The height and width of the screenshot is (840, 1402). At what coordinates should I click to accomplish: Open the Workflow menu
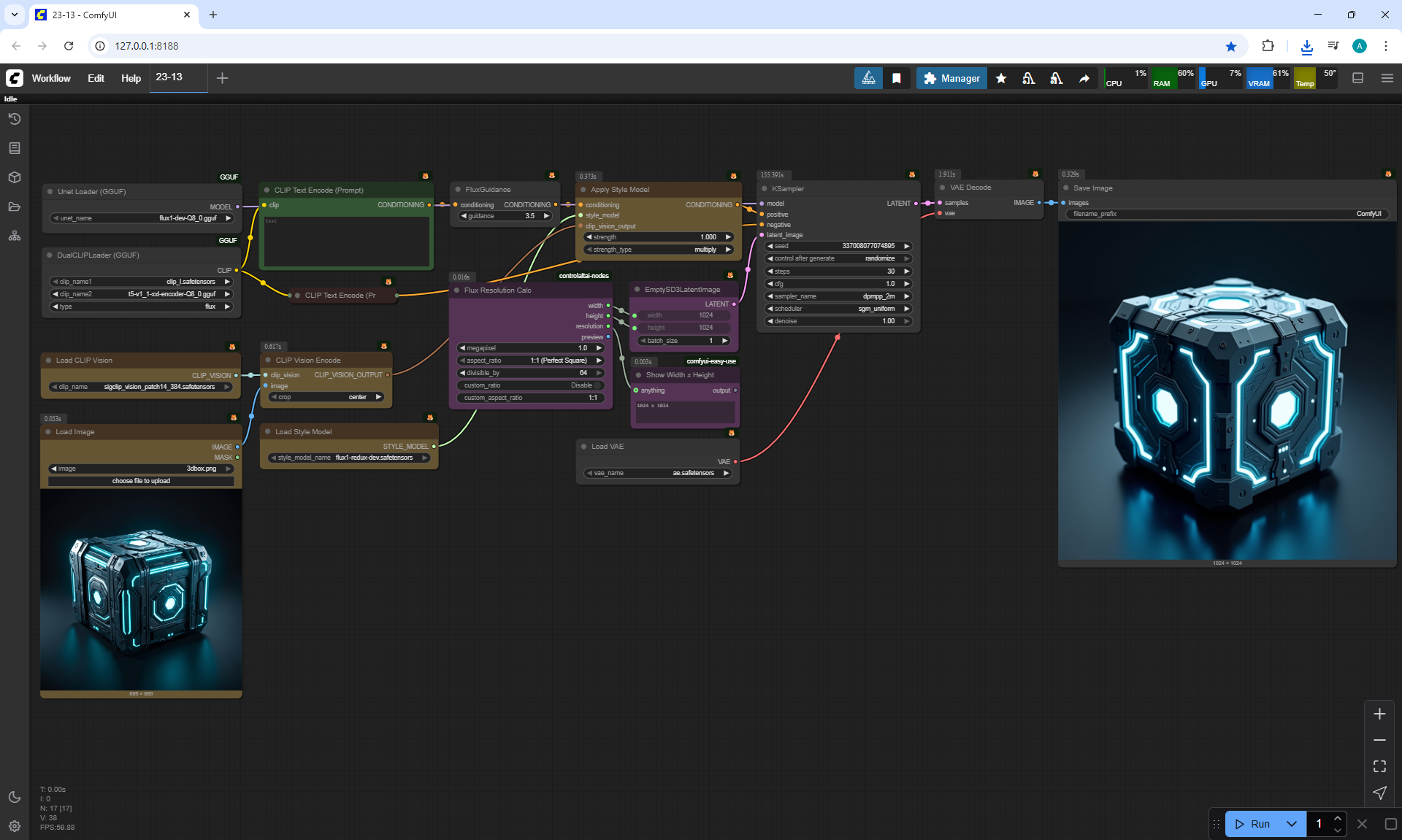click(51, 78)
